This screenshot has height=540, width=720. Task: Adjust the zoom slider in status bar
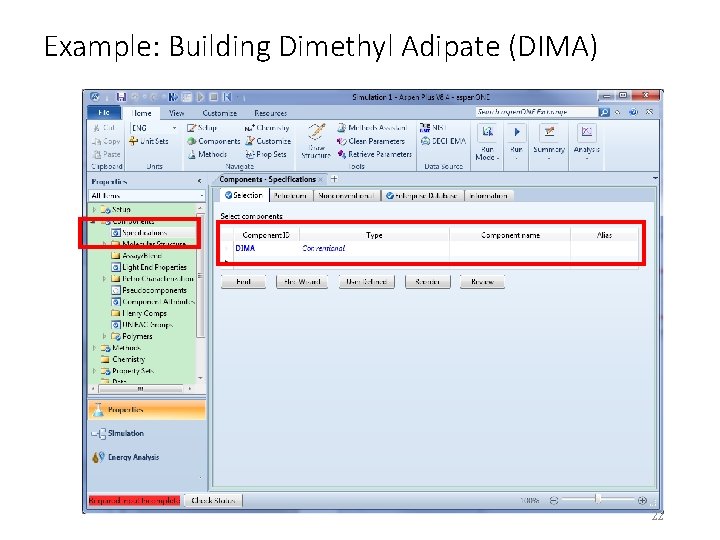point(597,500)
